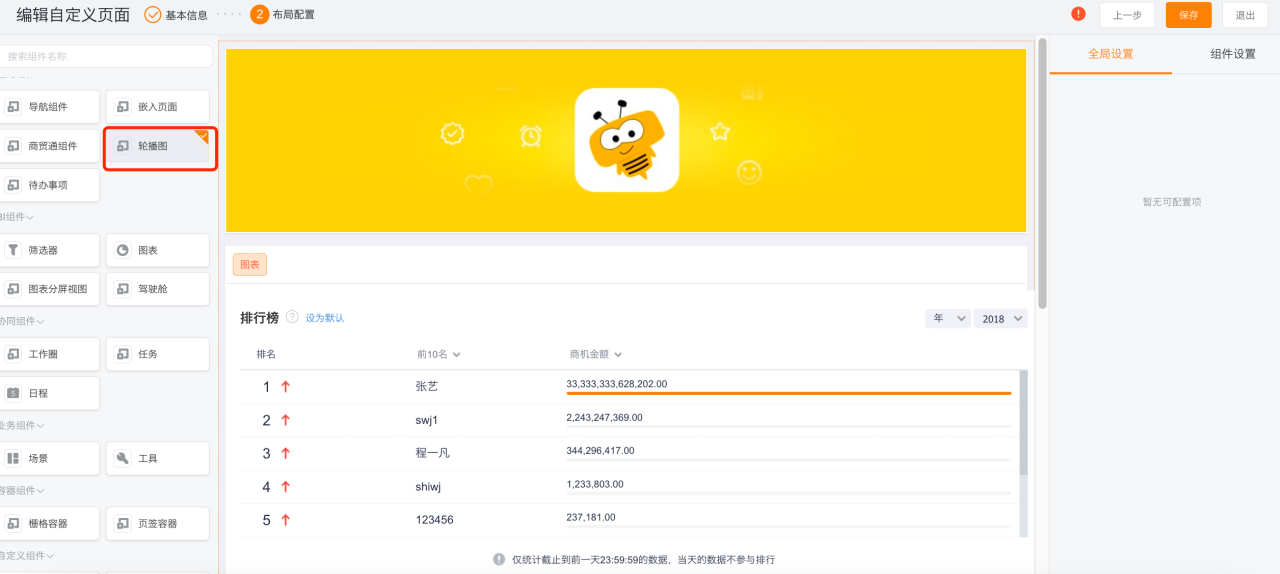Click the name shiwj in ranking
The width and height of the screenshot is (1280, 574).
coord(428,487)
